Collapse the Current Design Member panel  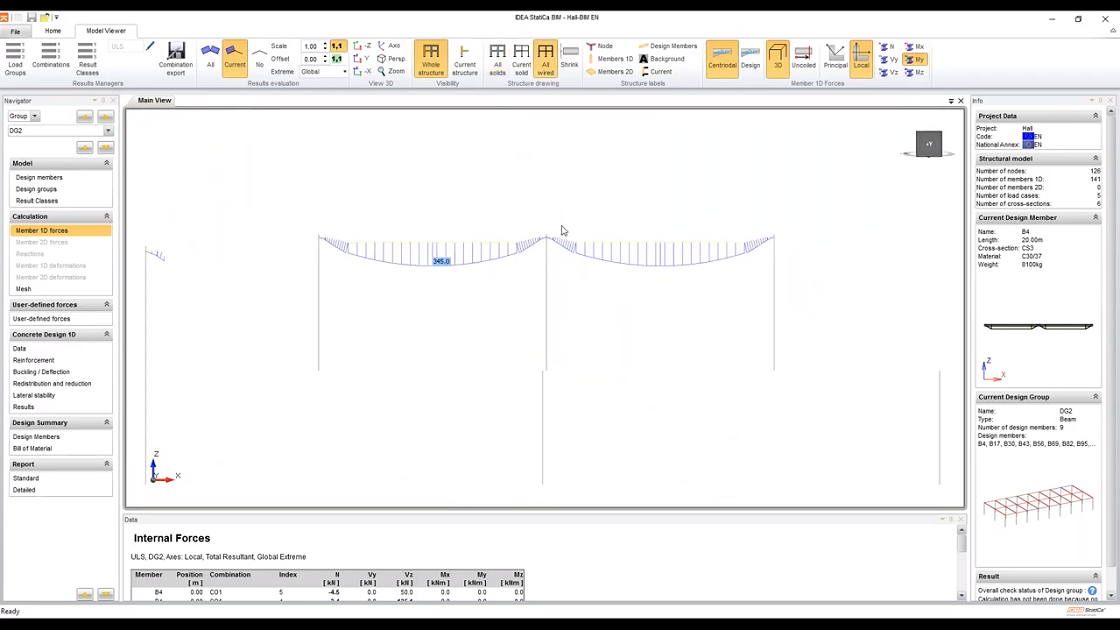pos(1095,217)
